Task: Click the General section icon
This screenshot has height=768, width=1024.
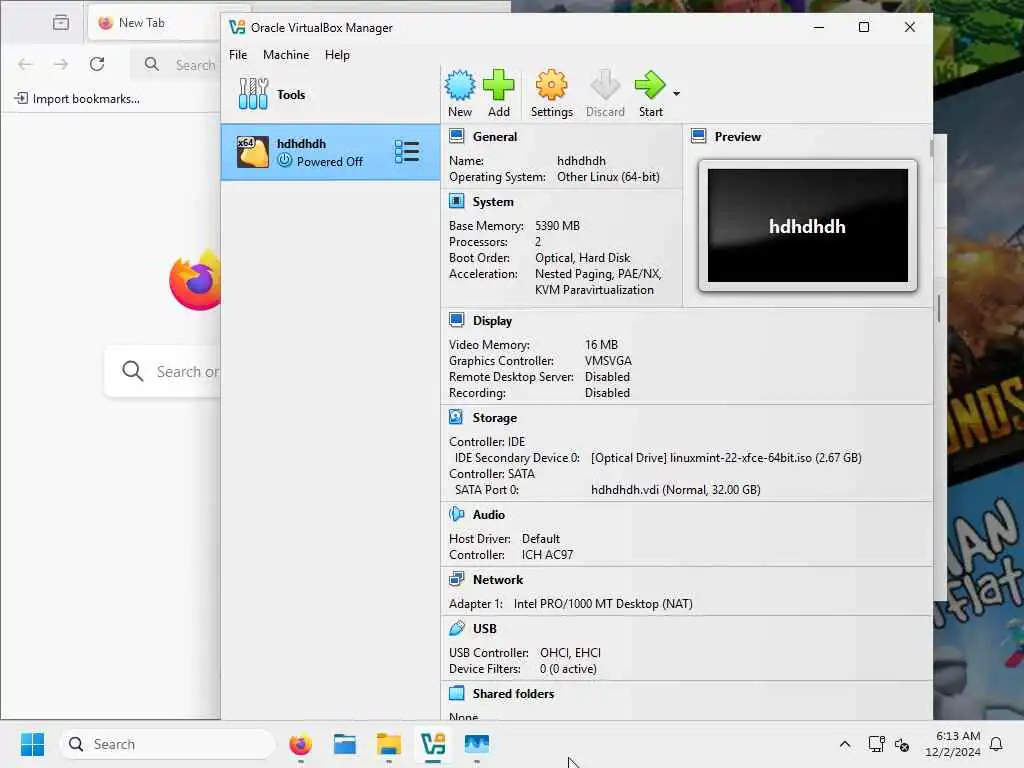Action: tap(456, 136)
